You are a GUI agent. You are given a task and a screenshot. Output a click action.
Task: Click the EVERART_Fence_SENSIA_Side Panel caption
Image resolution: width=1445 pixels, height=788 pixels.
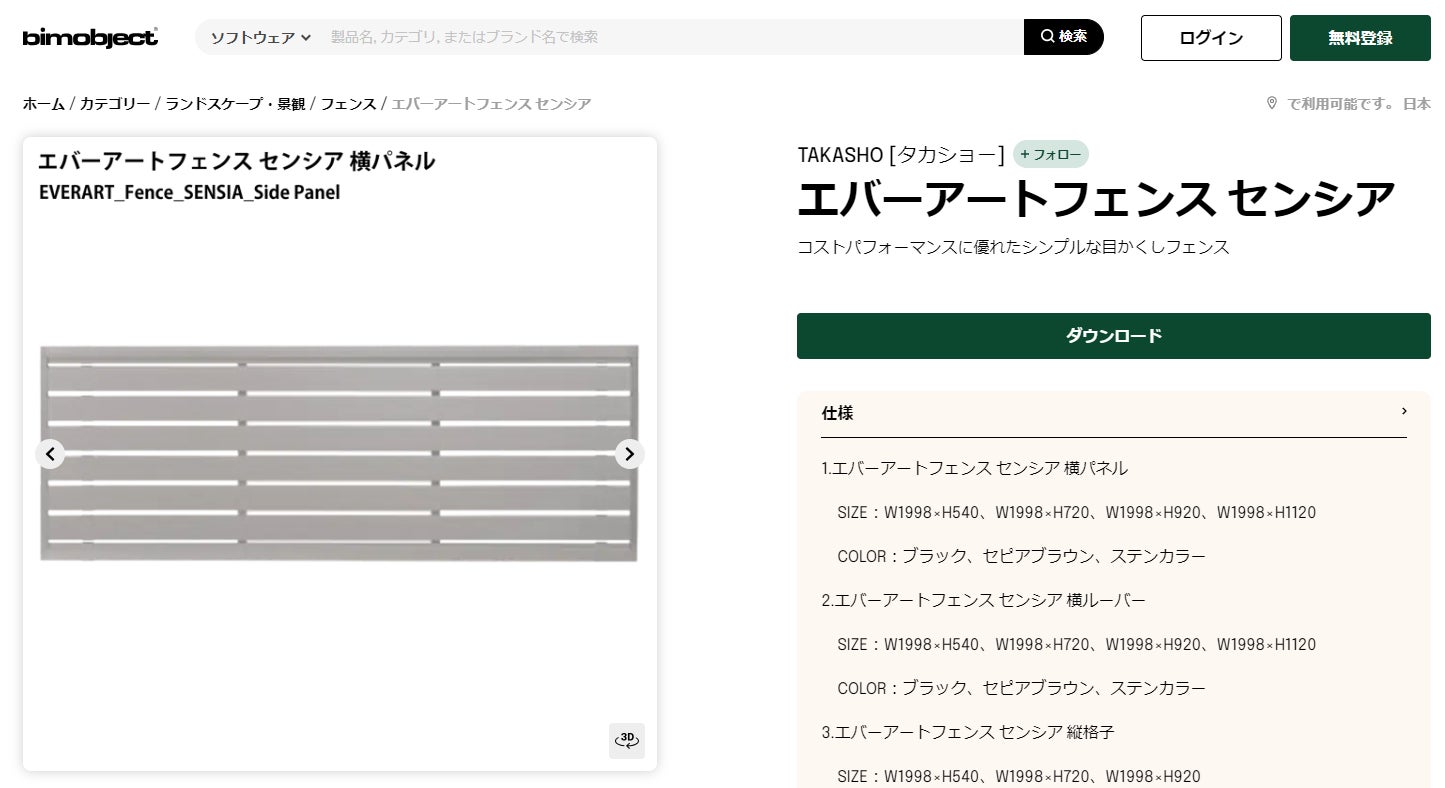pos(189,193)
